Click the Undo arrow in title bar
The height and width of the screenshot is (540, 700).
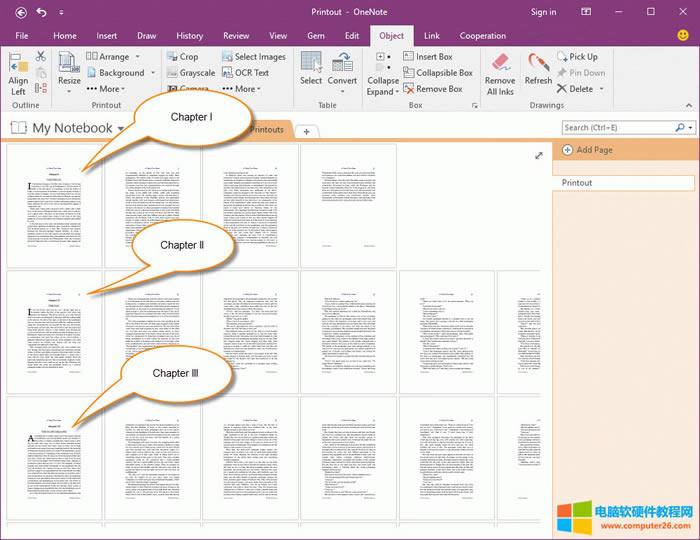pos(41,12)
